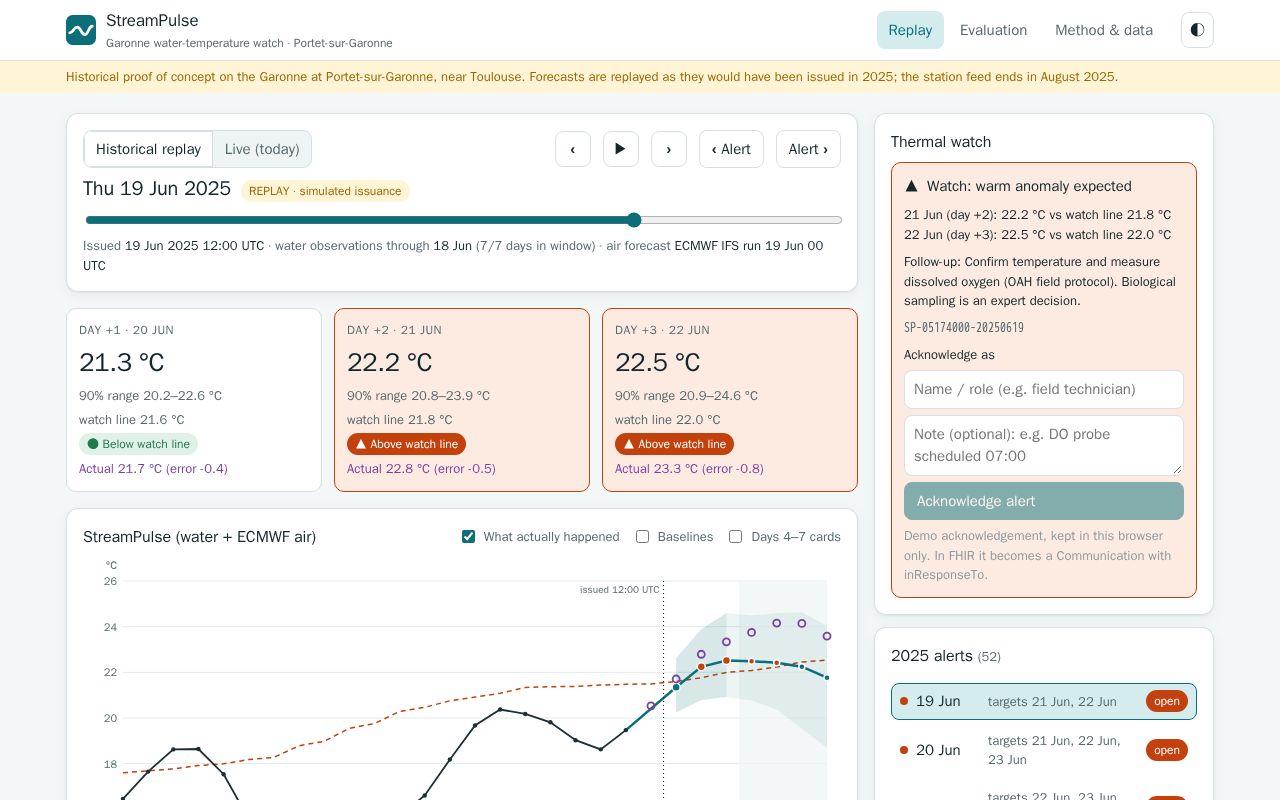Open the Replay tab

(910, 30)
